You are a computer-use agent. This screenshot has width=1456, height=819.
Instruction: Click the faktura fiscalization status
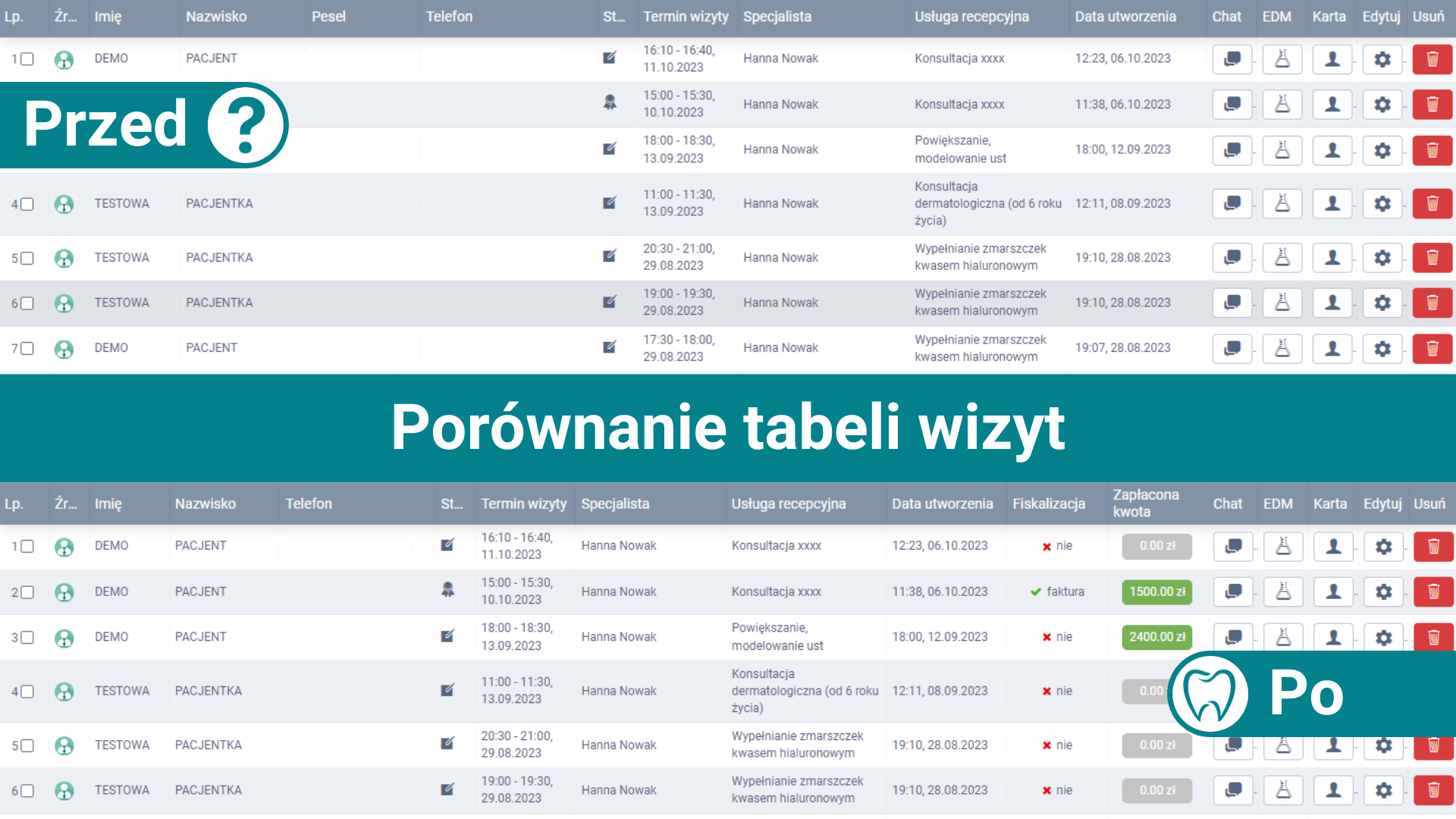1057,591
